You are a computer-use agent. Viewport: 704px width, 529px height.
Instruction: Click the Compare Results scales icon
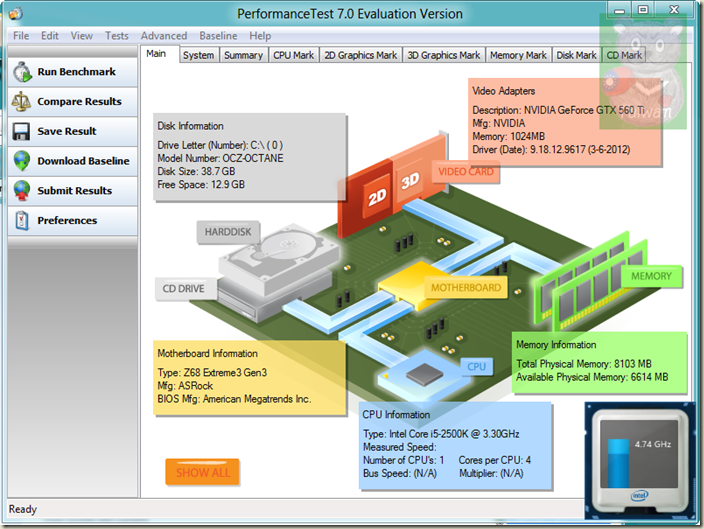(x=21, y=101)
